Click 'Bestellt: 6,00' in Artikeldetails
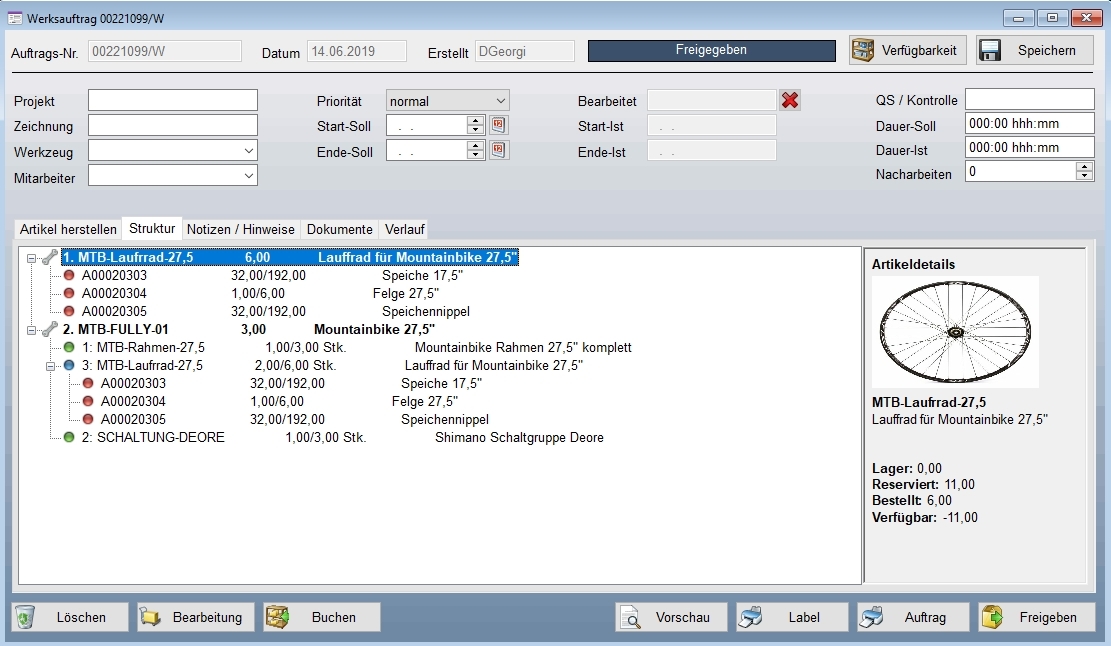The width and height of the screenshot is (1111, 646). pos(912,501)
